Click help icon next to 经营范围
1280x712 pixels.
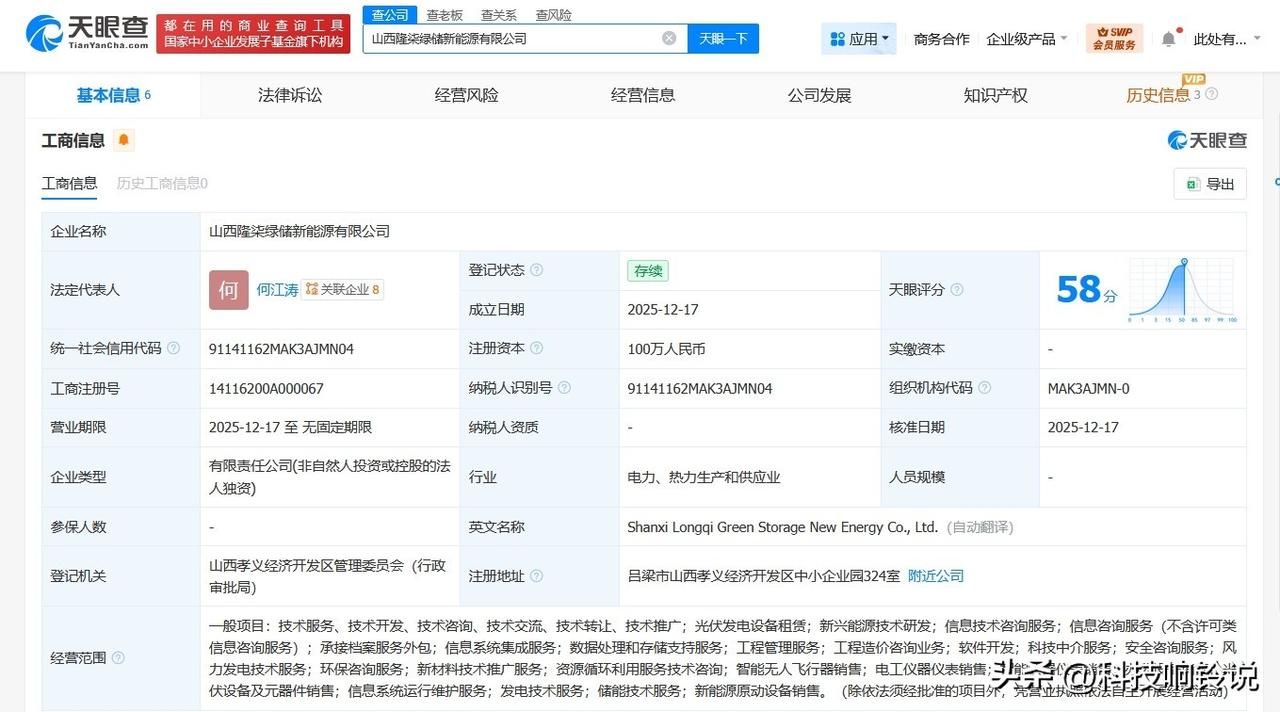[118, 658]
